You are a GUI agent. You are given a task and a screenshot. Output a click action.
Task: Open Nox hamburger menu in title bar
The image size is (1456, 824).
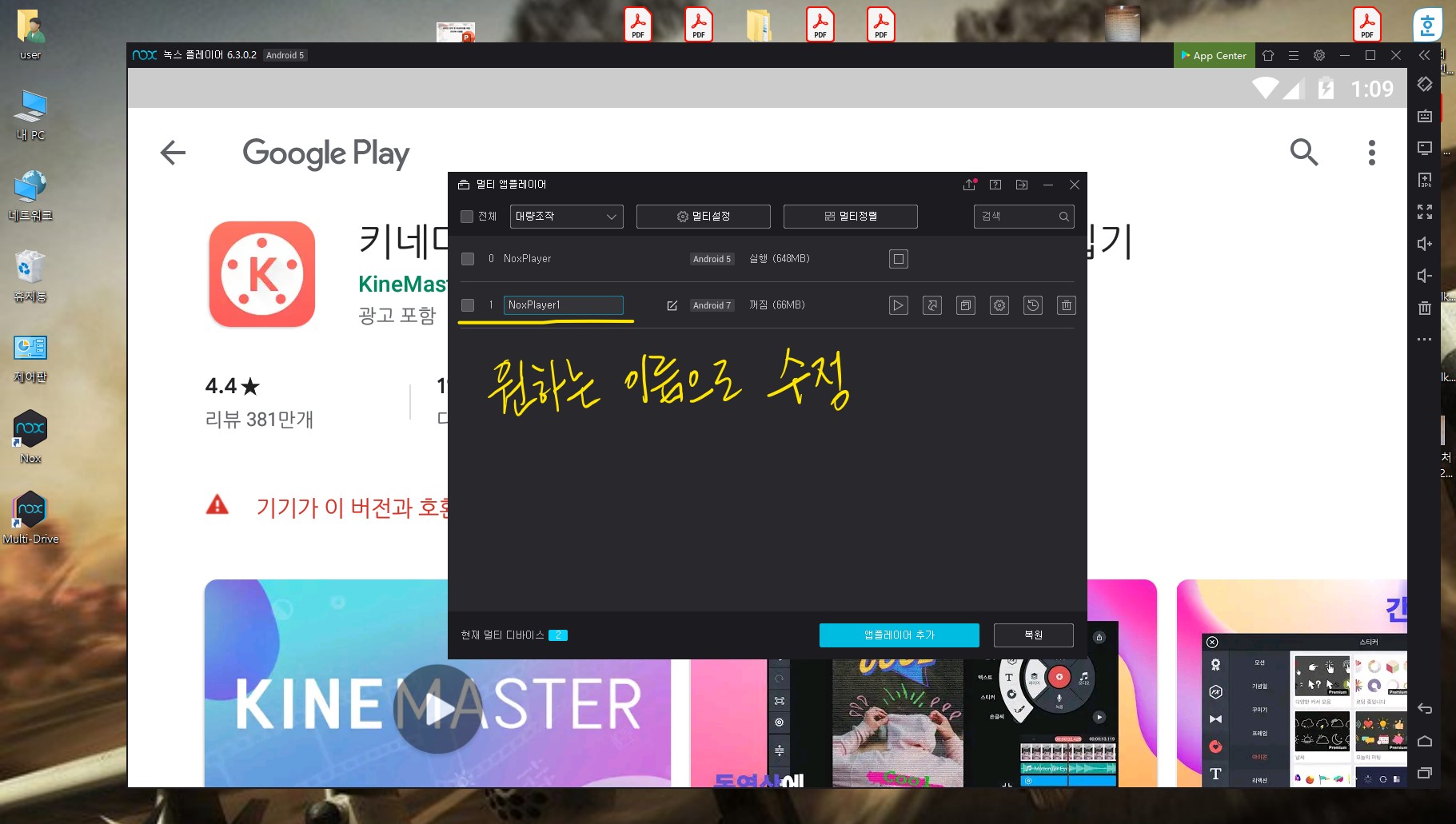(x=1294, y=55)
